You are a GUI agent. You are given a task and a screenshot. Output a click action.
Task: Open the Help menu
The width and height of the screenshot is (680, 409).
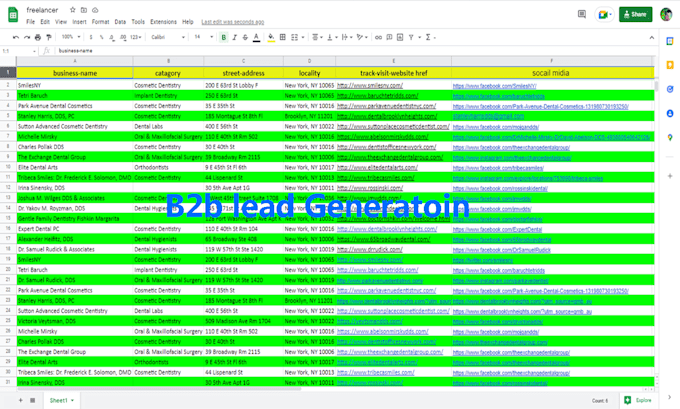[188, 22]
